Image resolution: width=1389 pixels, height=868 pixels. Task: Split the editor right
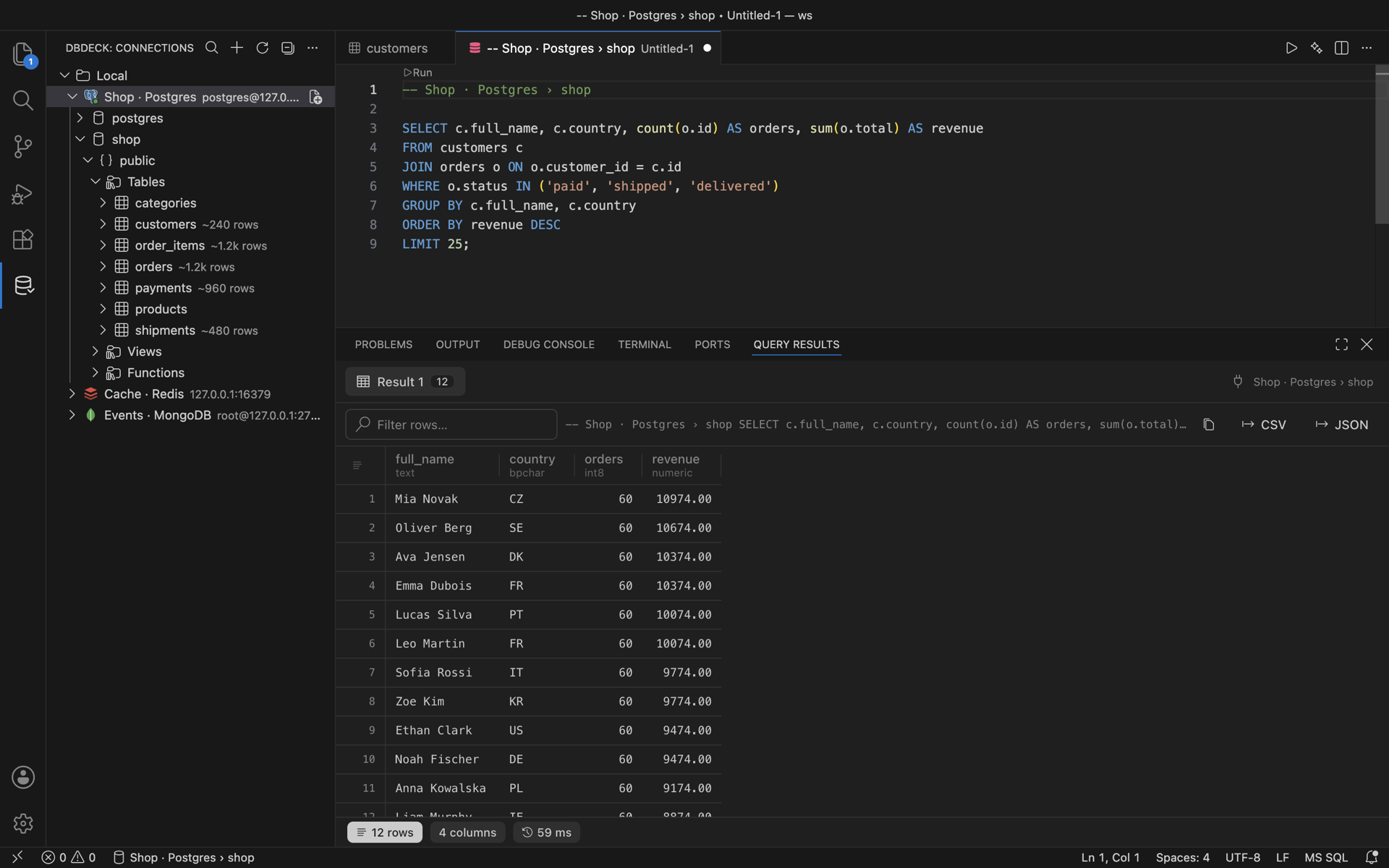(1341, 48)
